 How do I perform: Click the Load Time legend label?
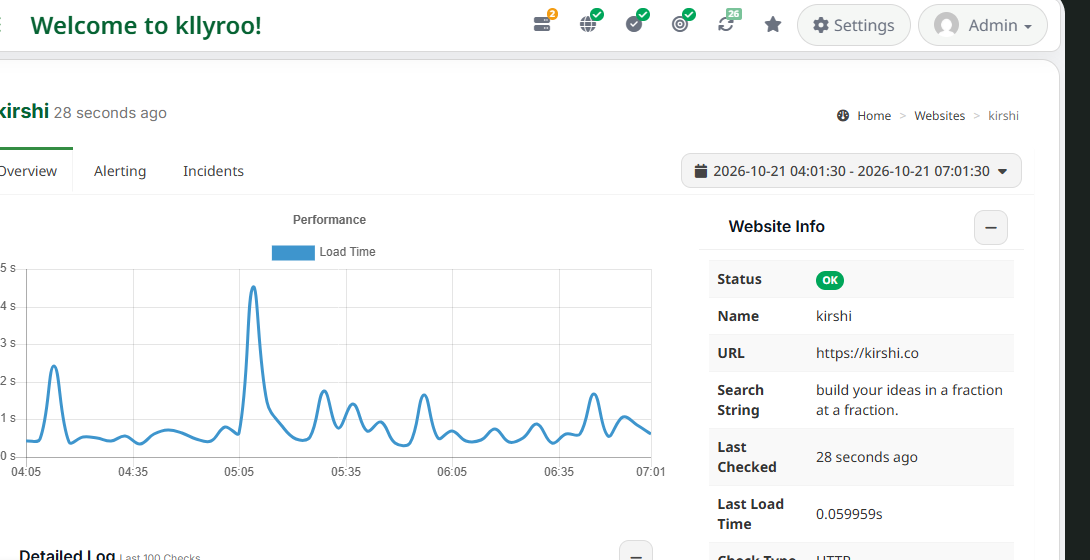click(348, 252)
